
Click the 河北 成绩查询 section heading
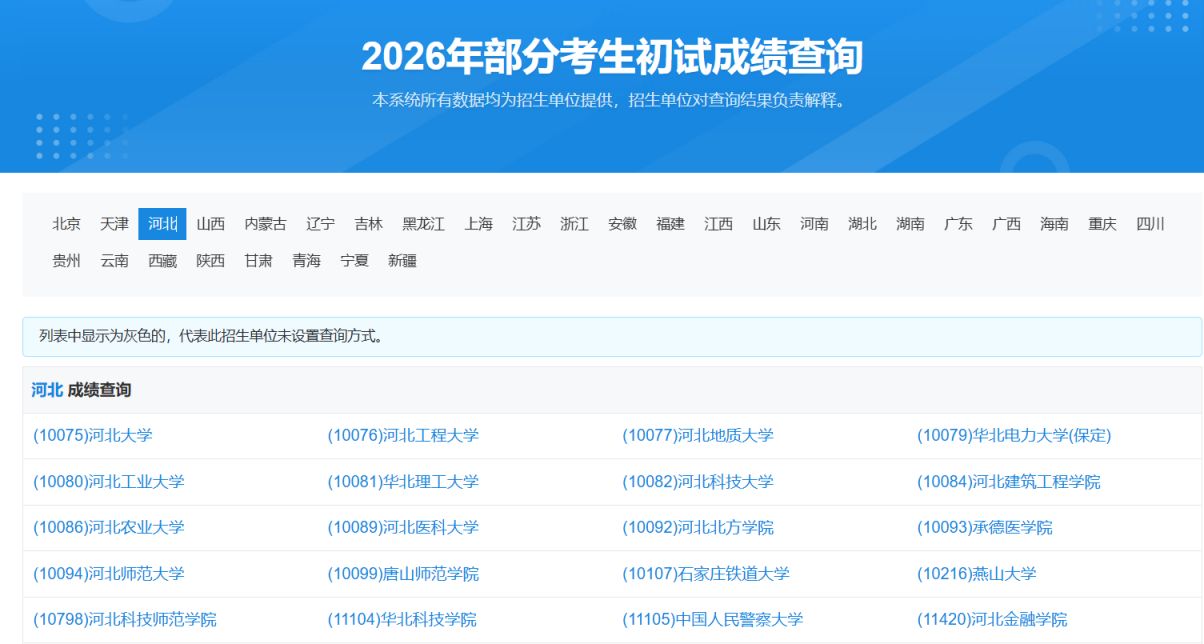(81, 390)
